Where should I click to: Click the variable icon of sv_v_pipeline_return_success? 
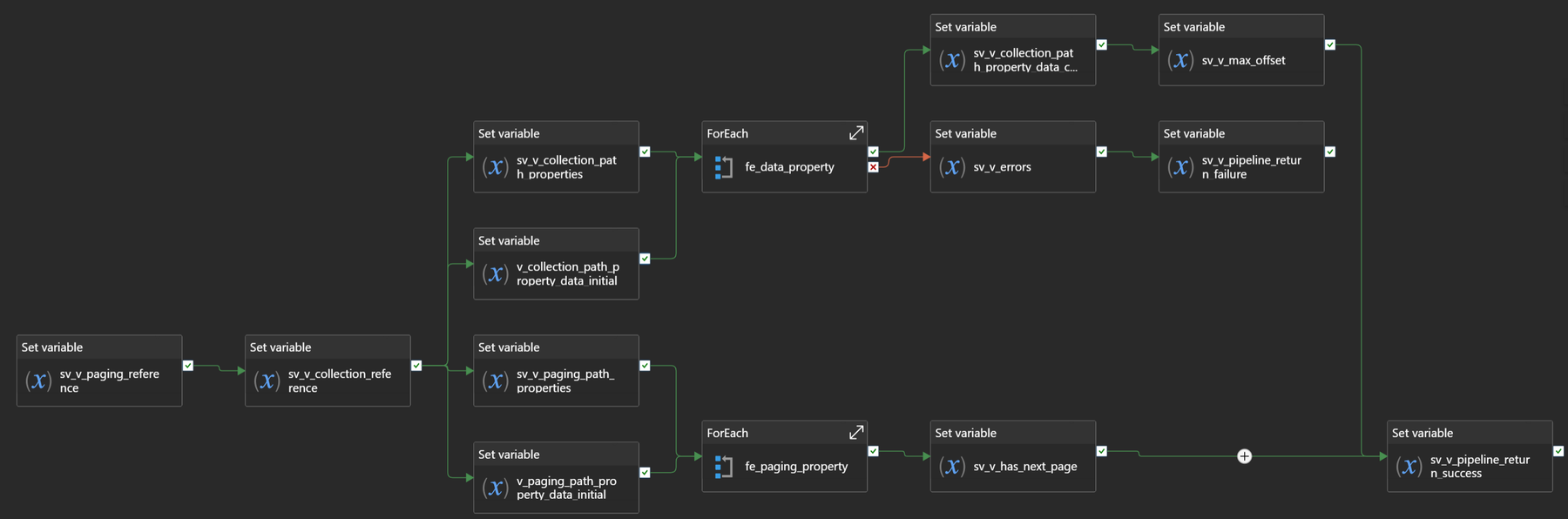(x=1409, y=467)
